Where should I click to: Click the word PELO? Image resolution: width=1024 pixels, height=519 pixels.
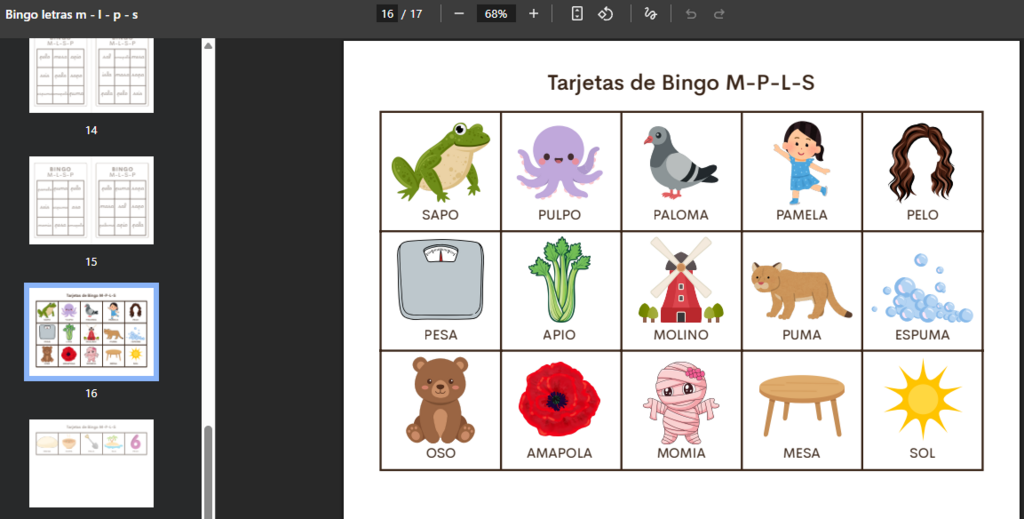pos(922,215)
